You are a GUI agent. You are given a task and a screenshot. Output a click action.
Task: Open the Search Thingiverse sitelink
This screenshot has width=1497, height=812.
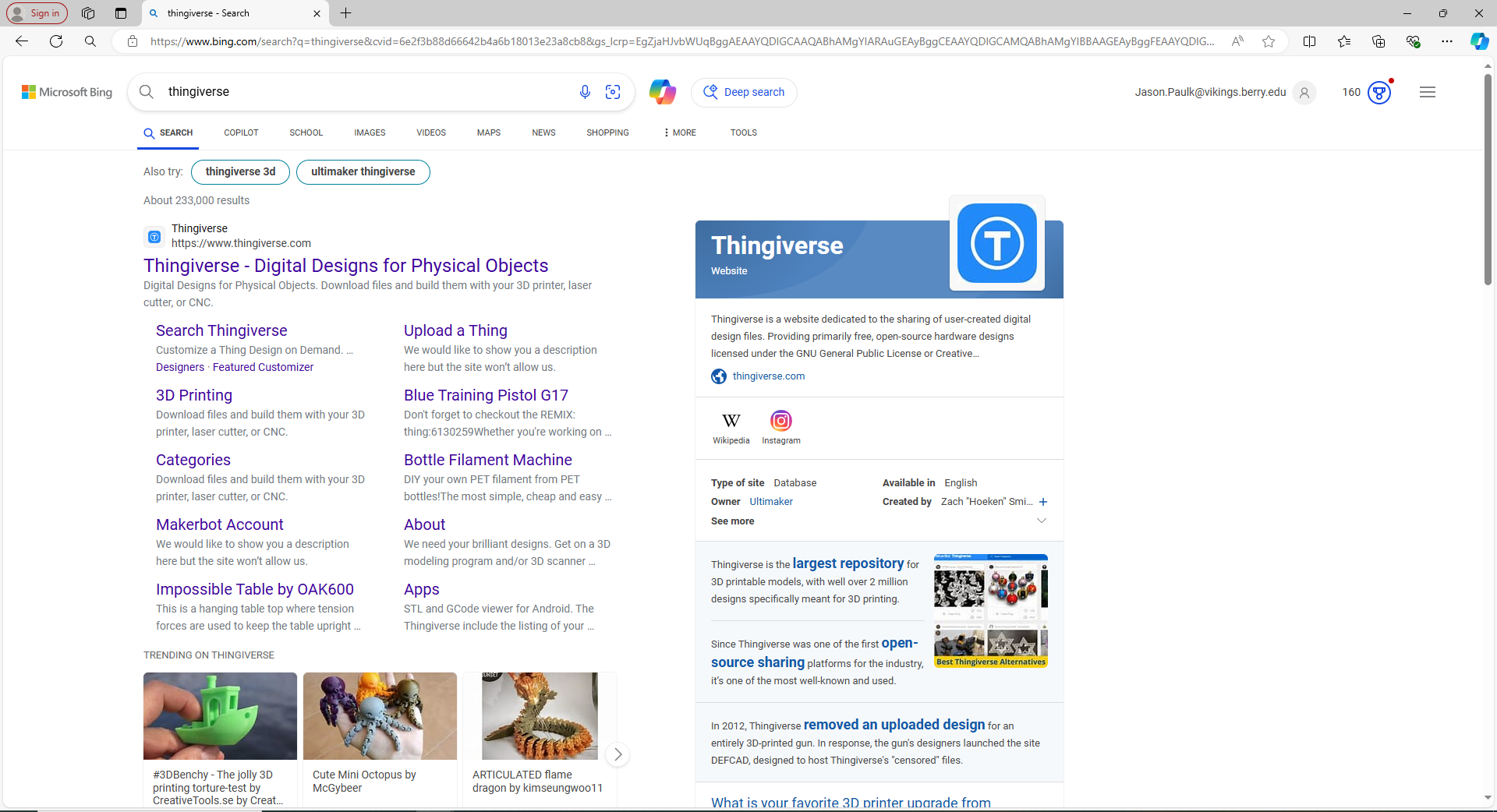[x=221, y=330]
